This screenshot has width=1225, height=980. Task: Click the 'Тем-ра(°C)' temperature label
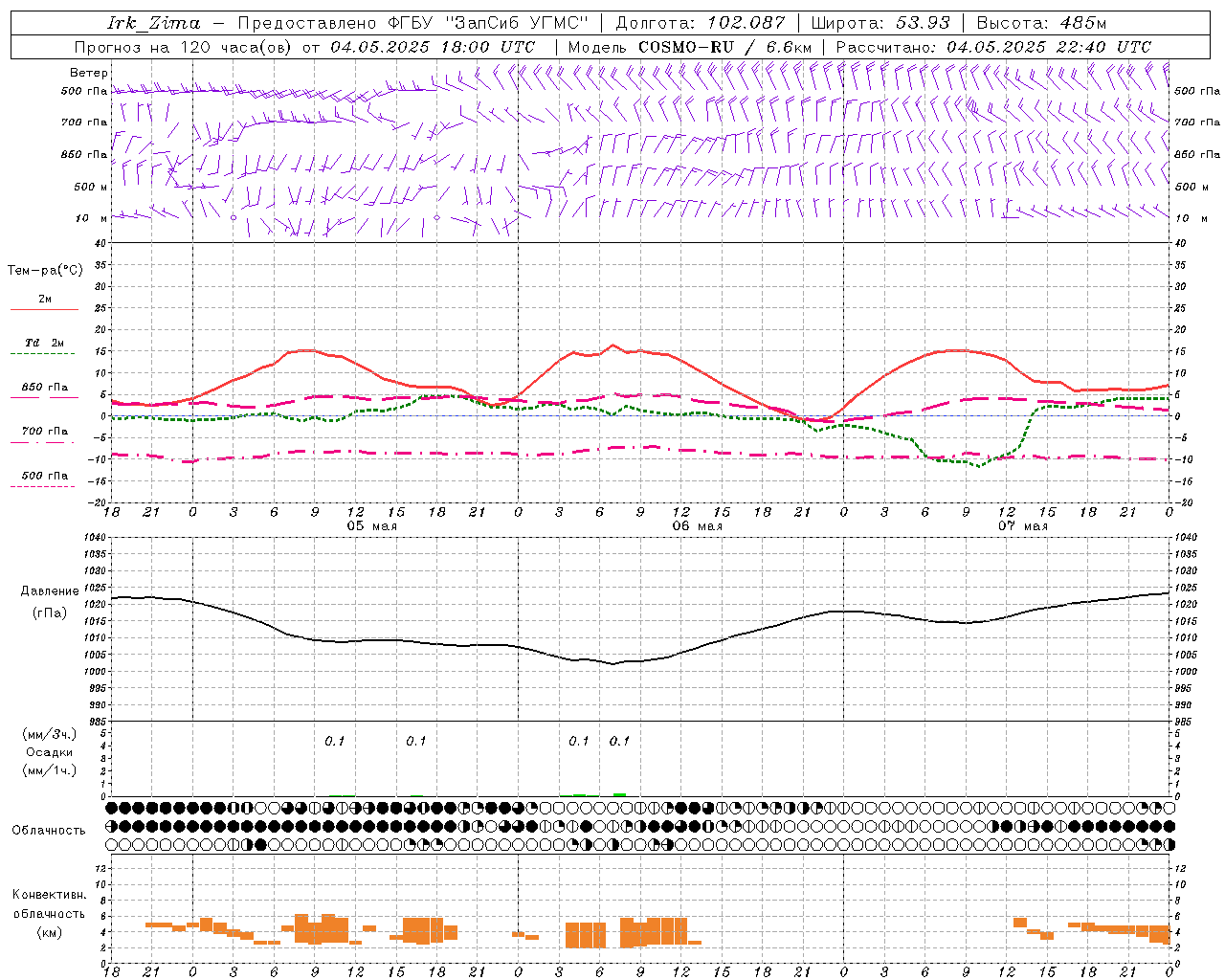pyautogui.click(x=45, y=271)
